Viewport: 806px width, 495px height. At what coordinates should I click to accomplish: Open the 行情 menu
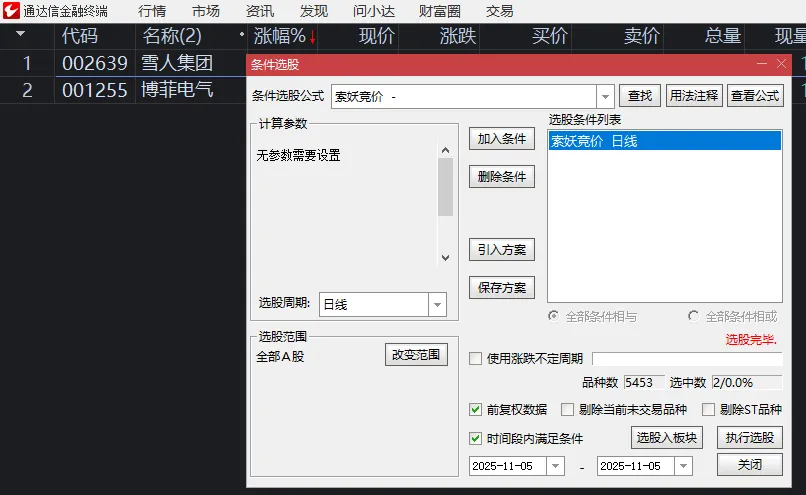pos(152,11)
